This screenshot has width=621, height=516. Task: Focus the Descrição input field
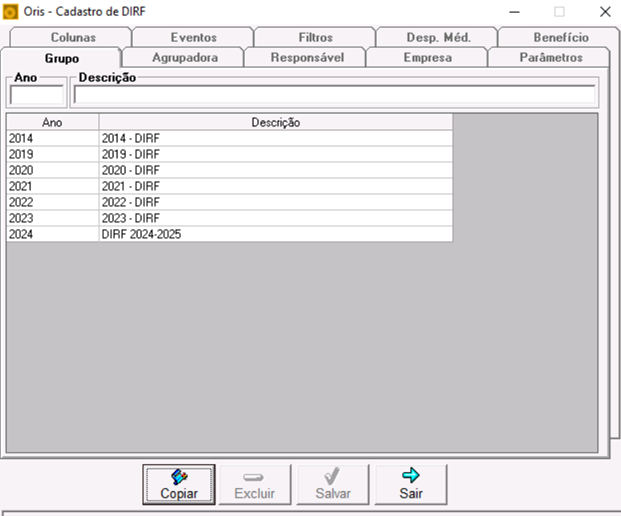pos(334,95)
